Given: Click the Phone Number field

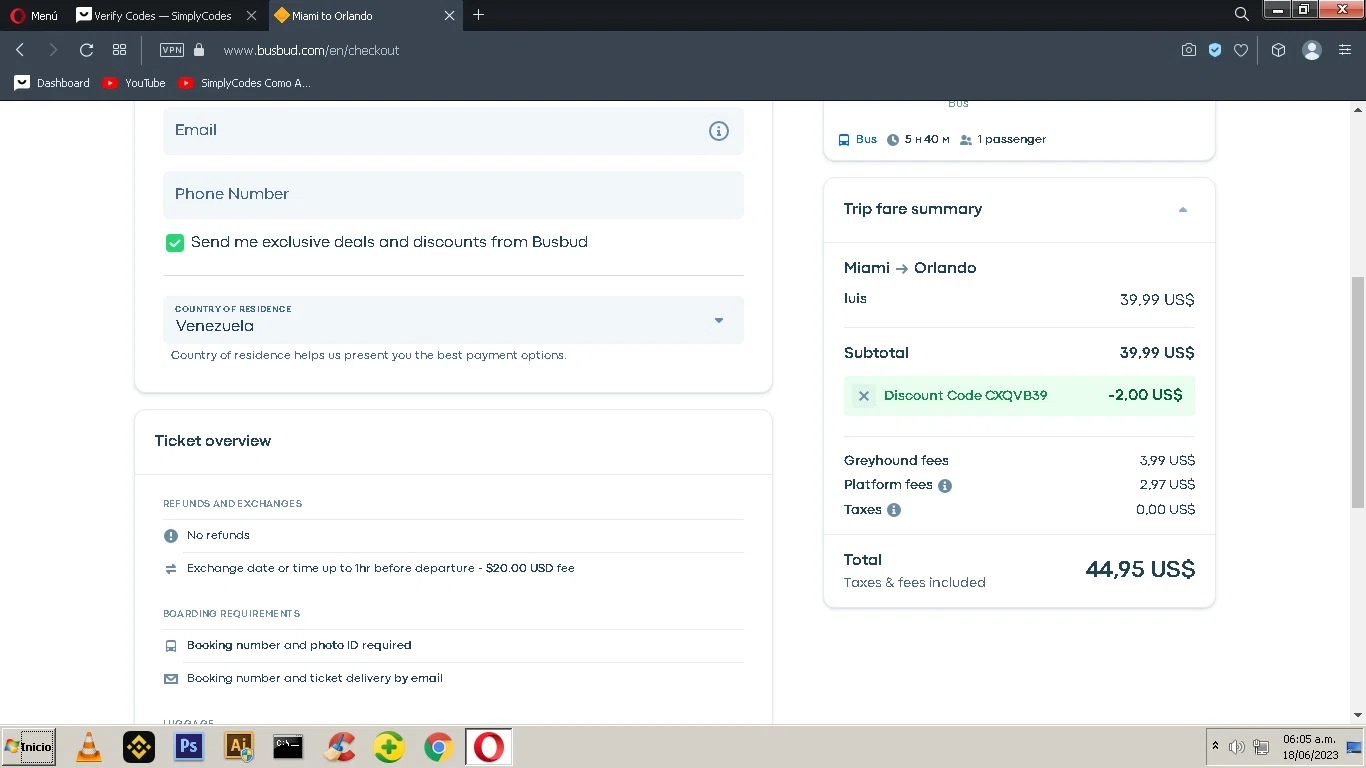Looking at the screenshot, I should (x=453, y=194).
